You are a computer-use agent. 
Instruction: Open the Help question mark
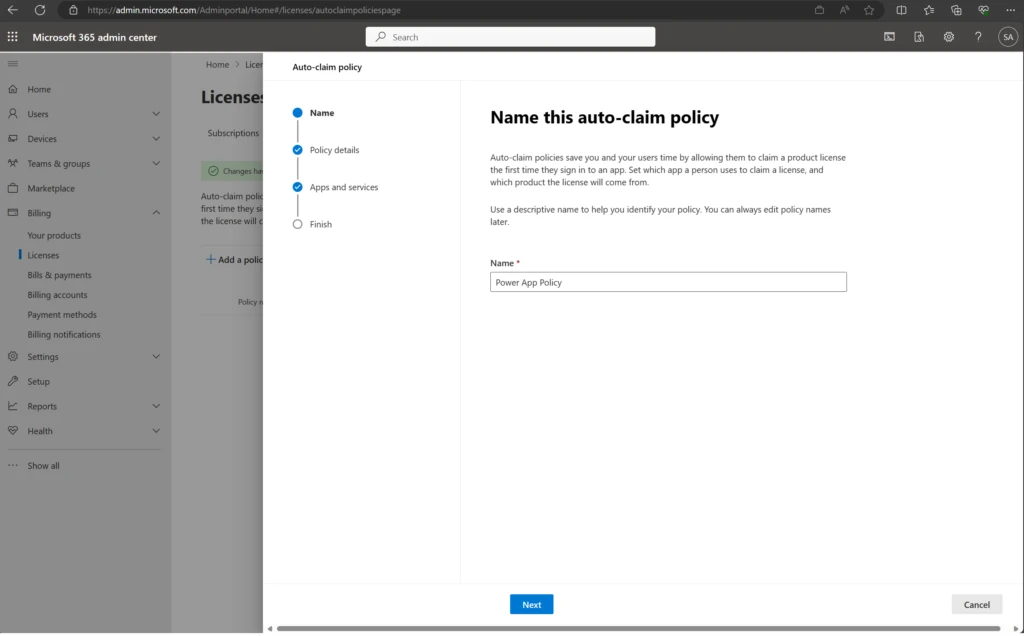tap(978, 37)
